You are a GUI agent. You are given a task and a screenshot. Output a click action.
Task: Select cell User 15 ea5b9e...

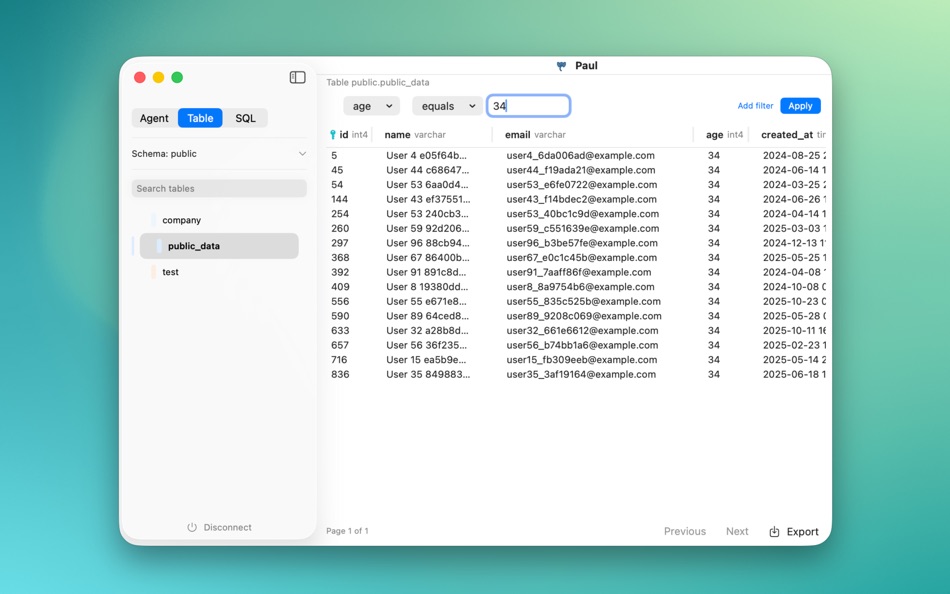(427, 359)
